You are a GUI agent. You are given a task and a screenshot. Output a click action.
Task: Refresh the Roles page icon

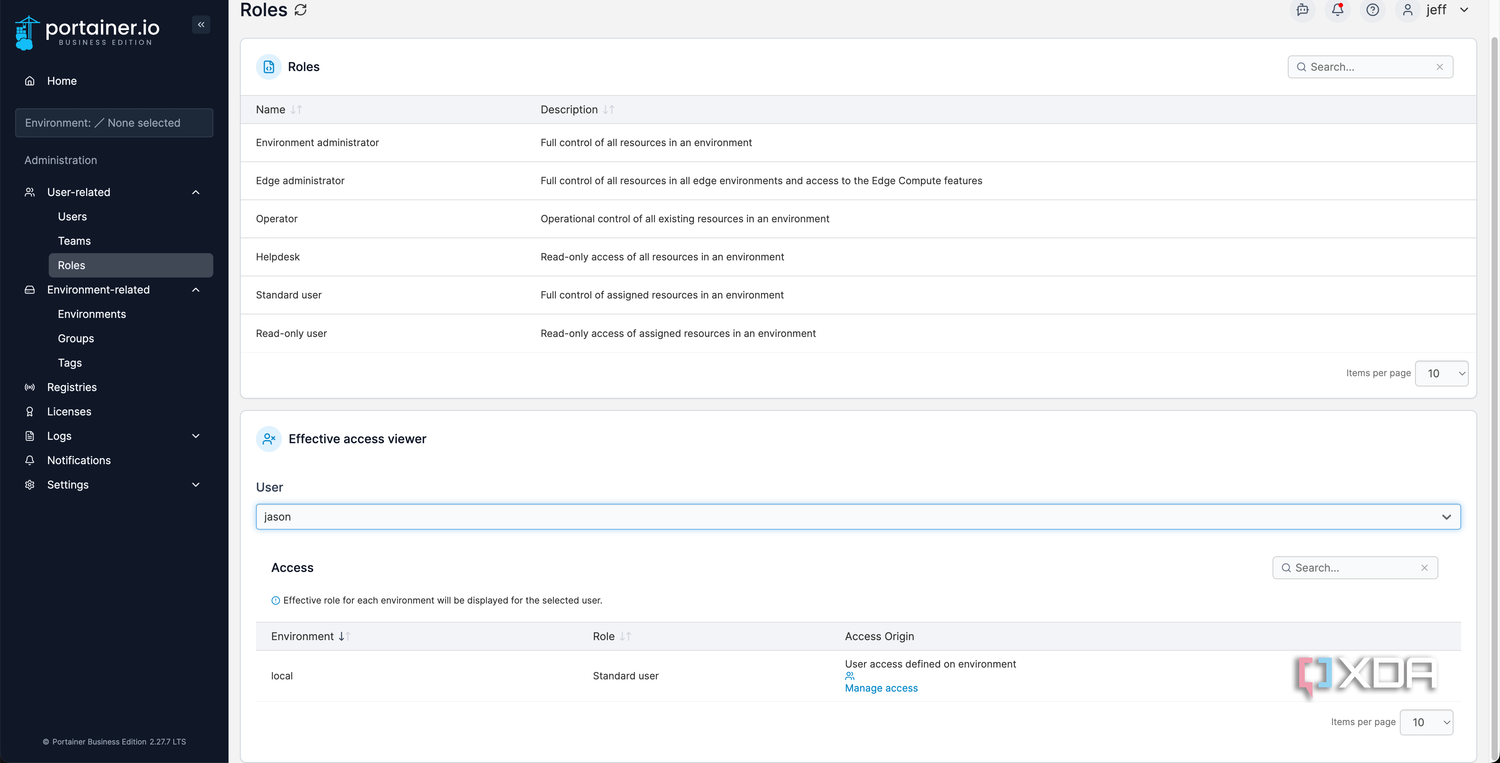pyautogui.click(x=300, y=10)
